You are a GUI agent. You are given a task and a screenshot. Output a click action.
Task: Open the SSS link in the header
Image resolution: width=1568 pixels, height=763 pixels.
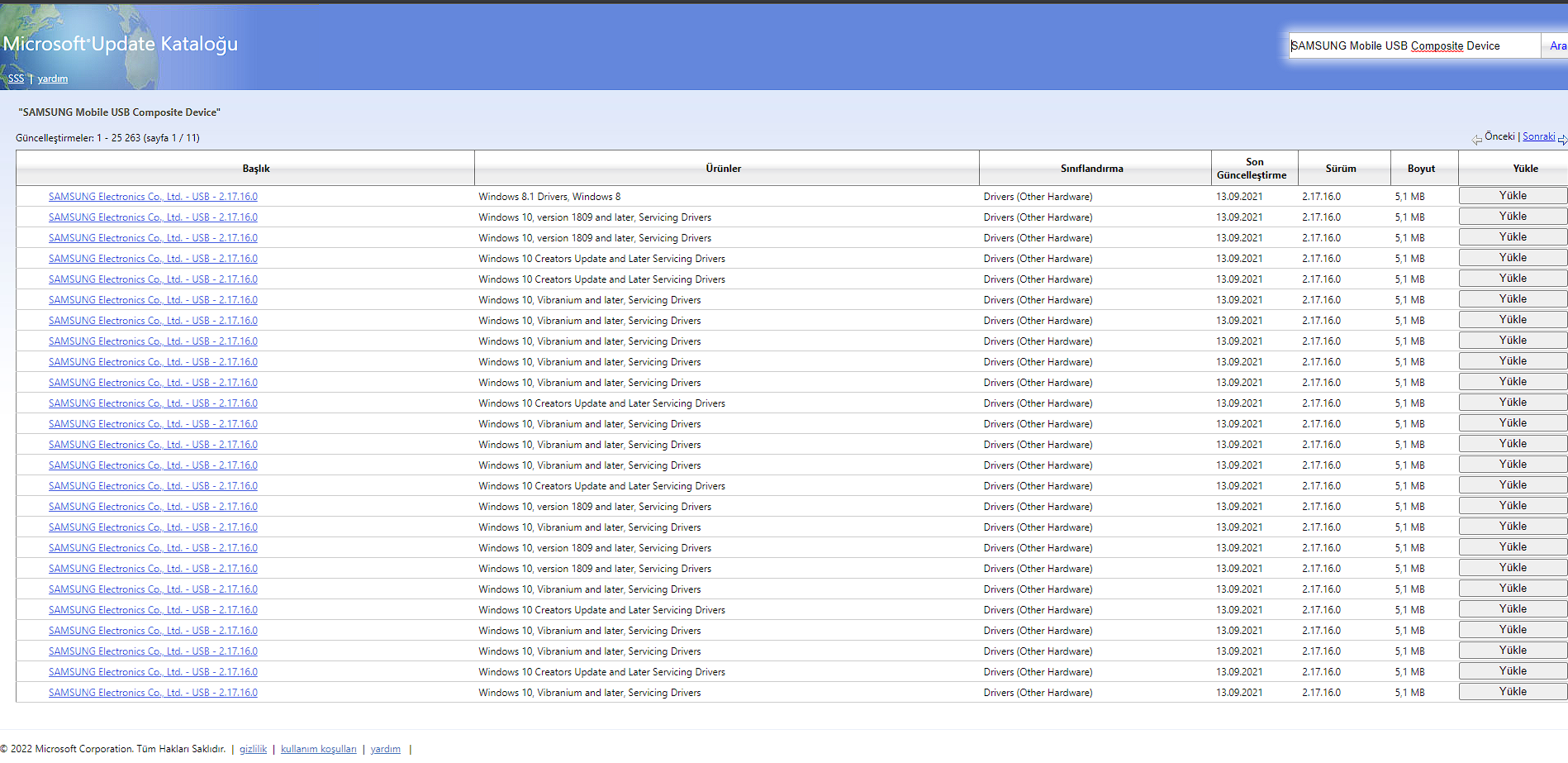click(x=16, y=79)
